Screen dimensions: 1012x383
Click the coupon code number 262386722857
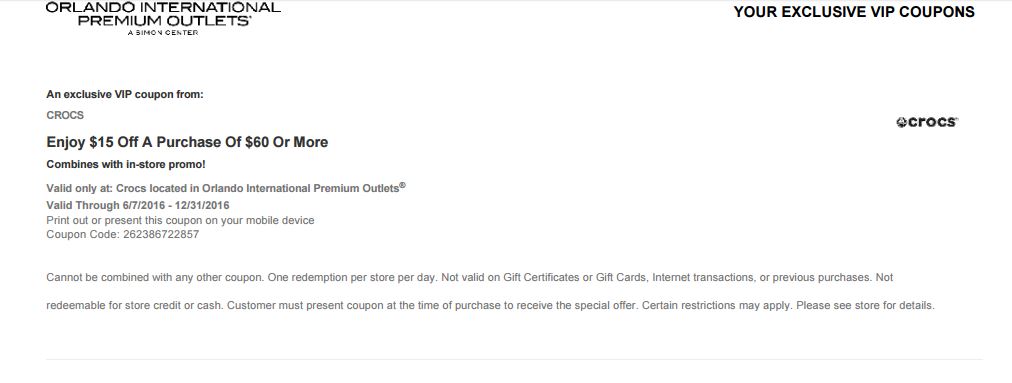pyautogui.click(x=161, y=234)
